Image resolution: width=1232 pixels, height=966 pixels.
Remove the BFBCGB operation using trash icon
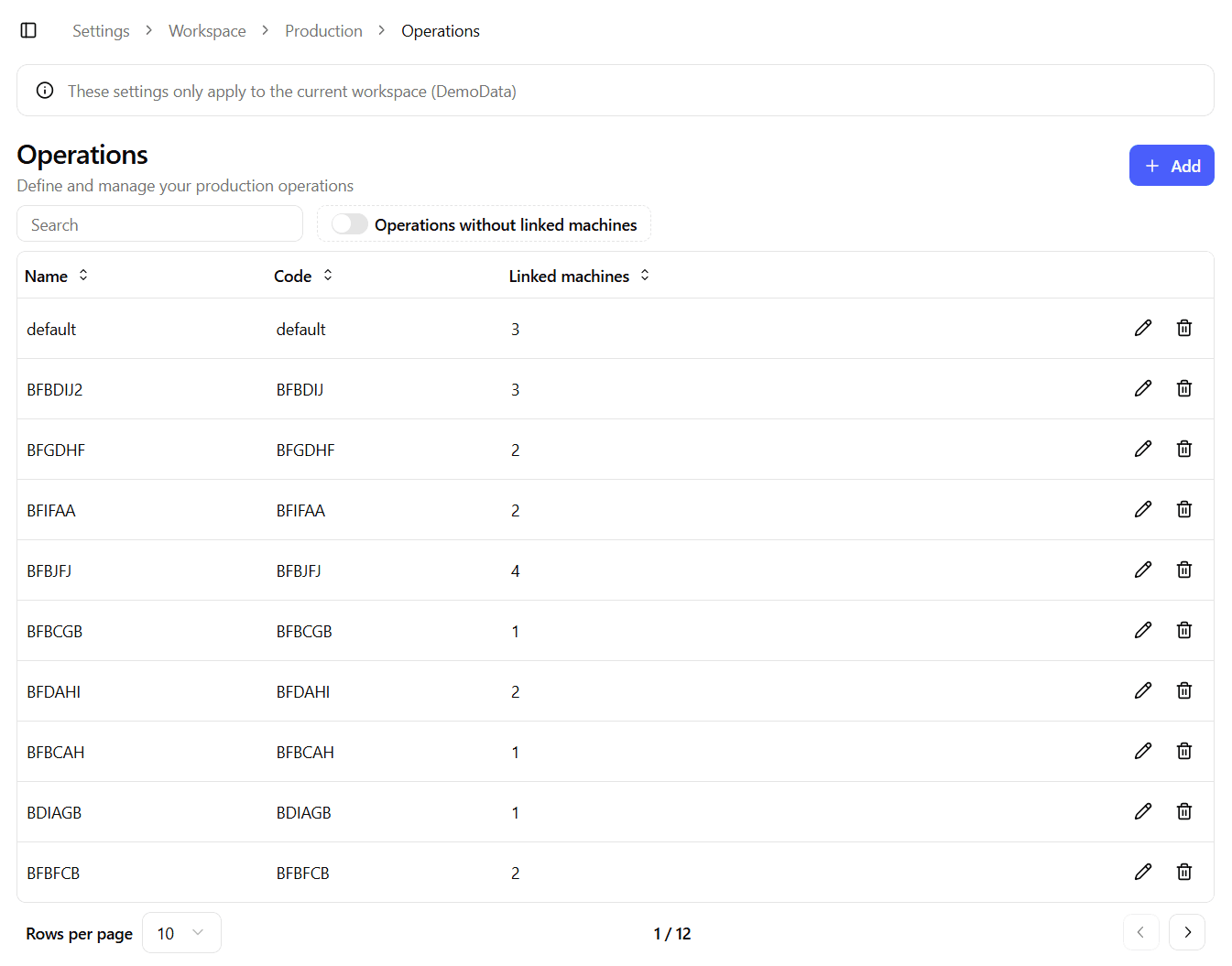pos(1183,630)
